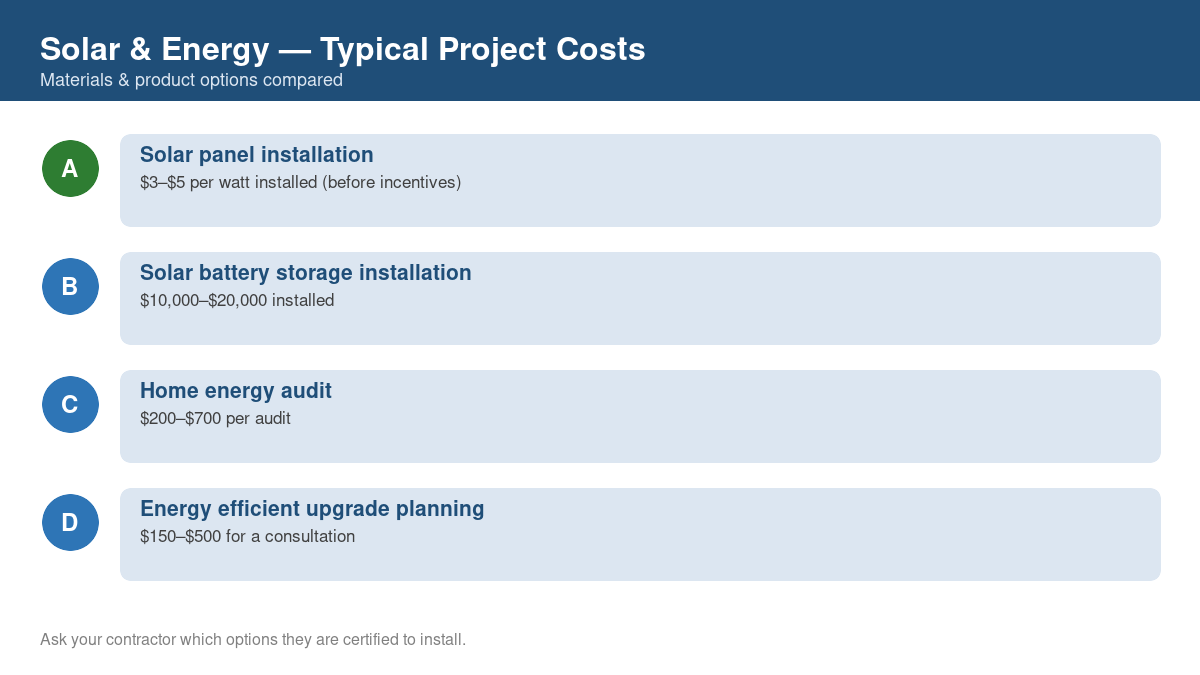The width and height of the screenshot is (1200, 675).
Task: Click '$10,000–$20,000 installed' cost text
Action: (x=237, y=301)
